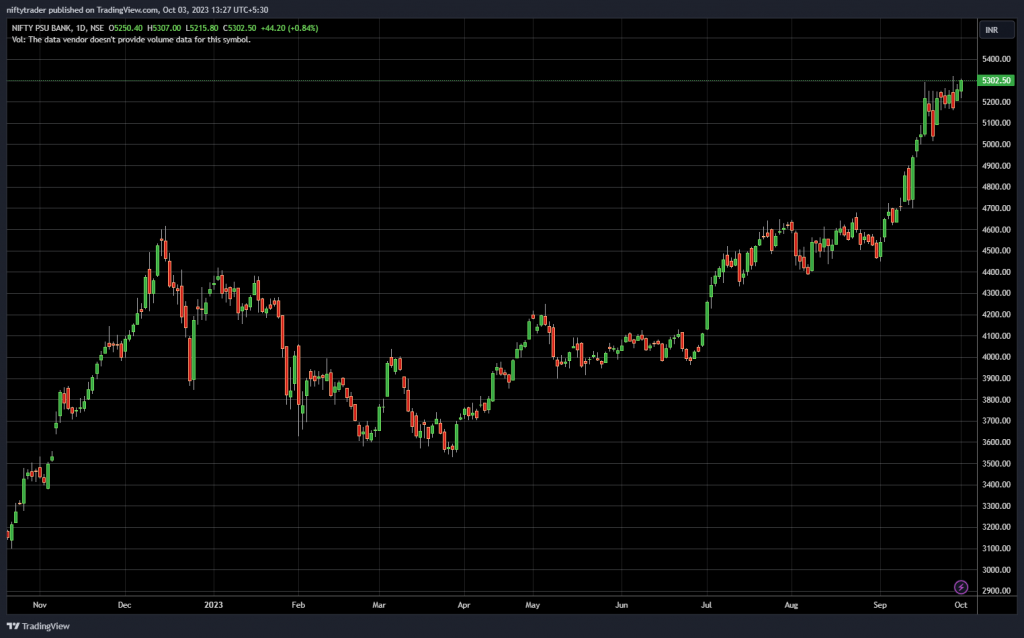
Task: Click the May label on time axis
Action: coord(533,605)
